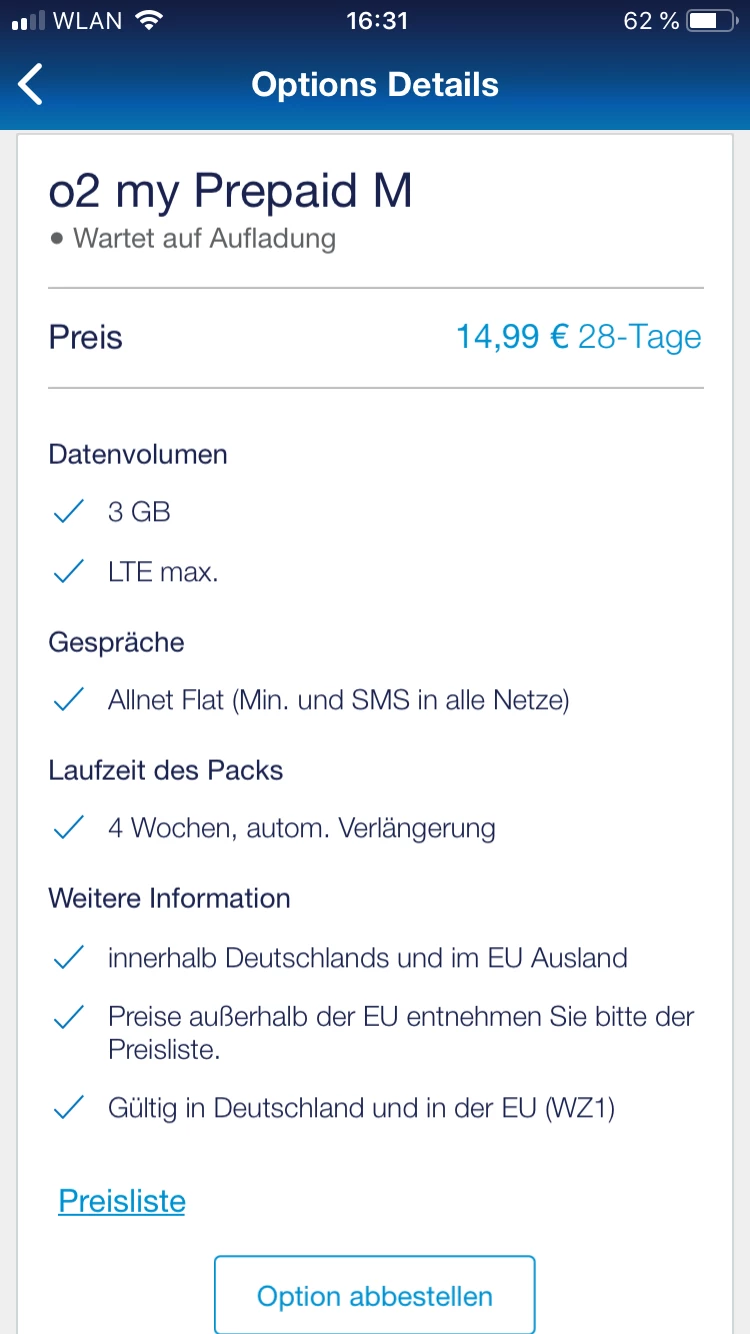Tap the 14,99 € 28-Tage price
Screen dimensions: 750x1334
pyautogui.click(x=578, y=337)
